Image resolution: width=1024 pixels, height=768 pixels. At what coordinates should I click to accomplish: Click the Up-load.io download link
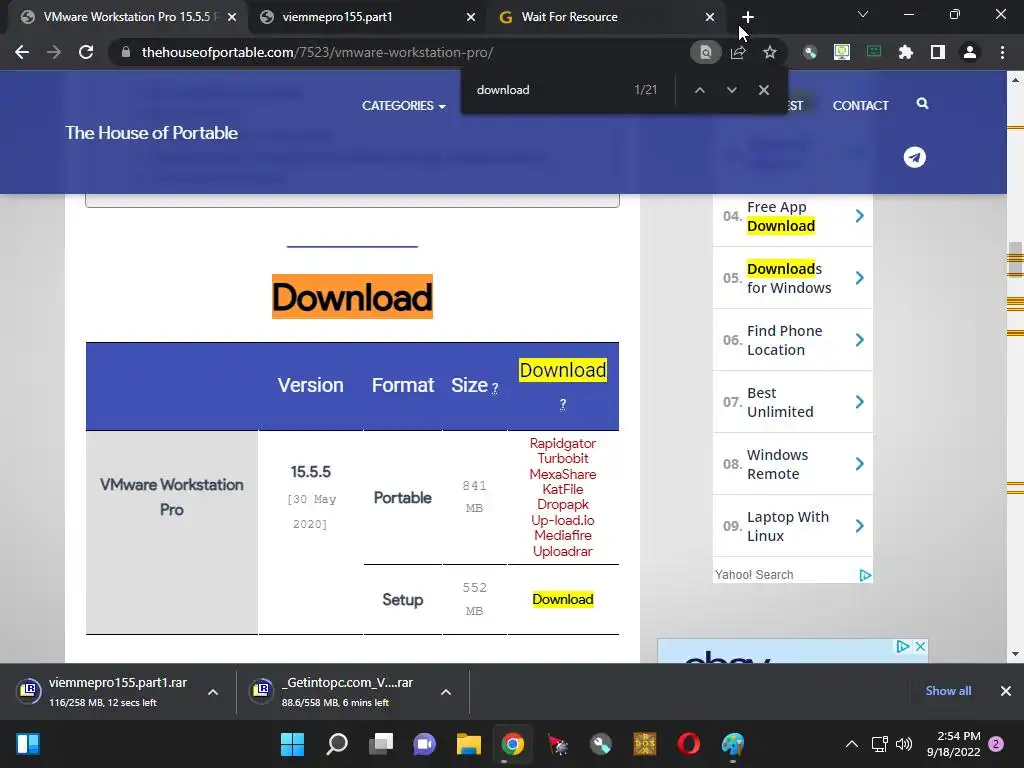coord(562,520)
